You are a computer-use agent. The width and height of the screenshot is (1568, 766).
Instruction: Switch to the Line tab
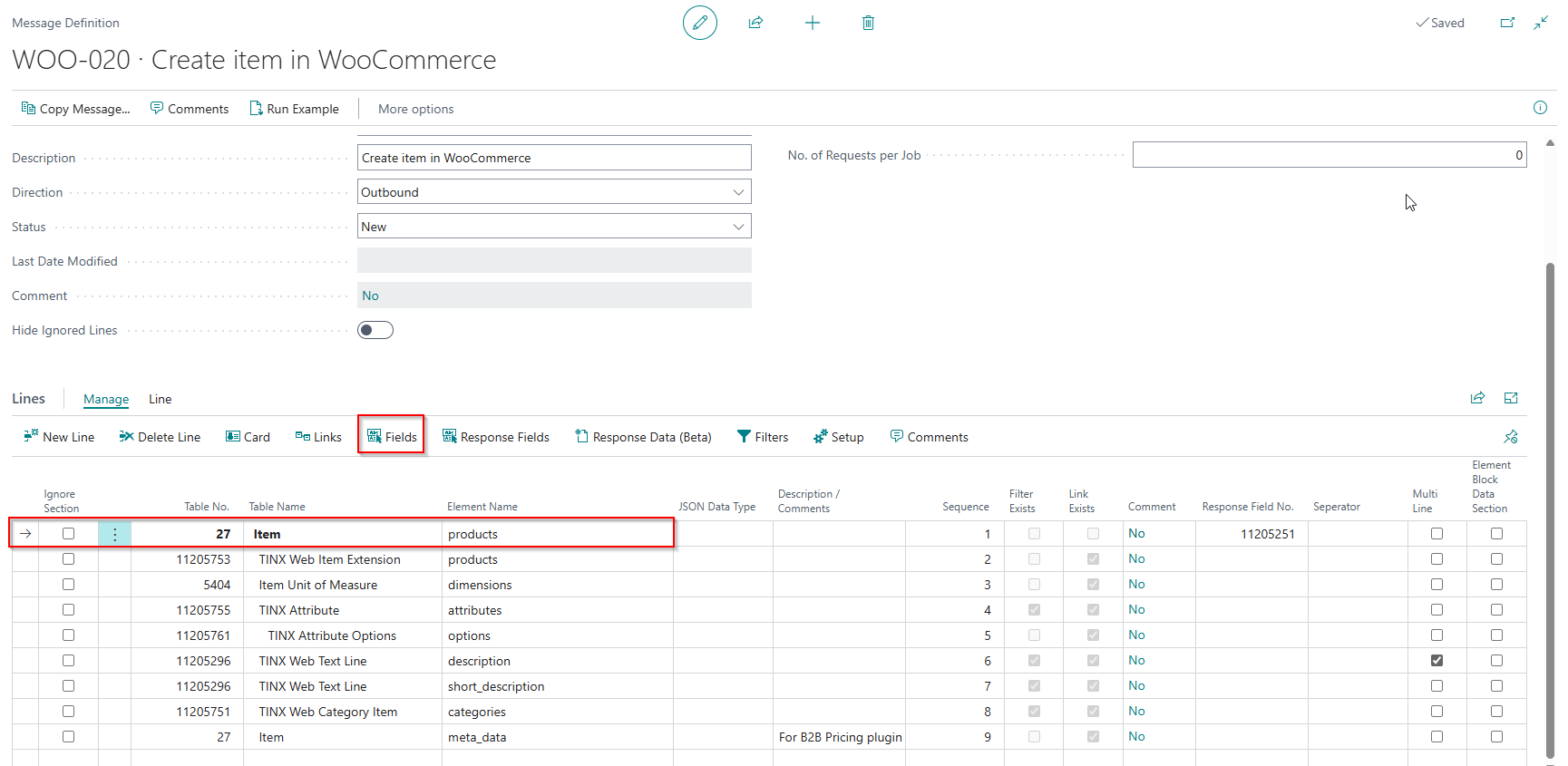coord(161,399)
